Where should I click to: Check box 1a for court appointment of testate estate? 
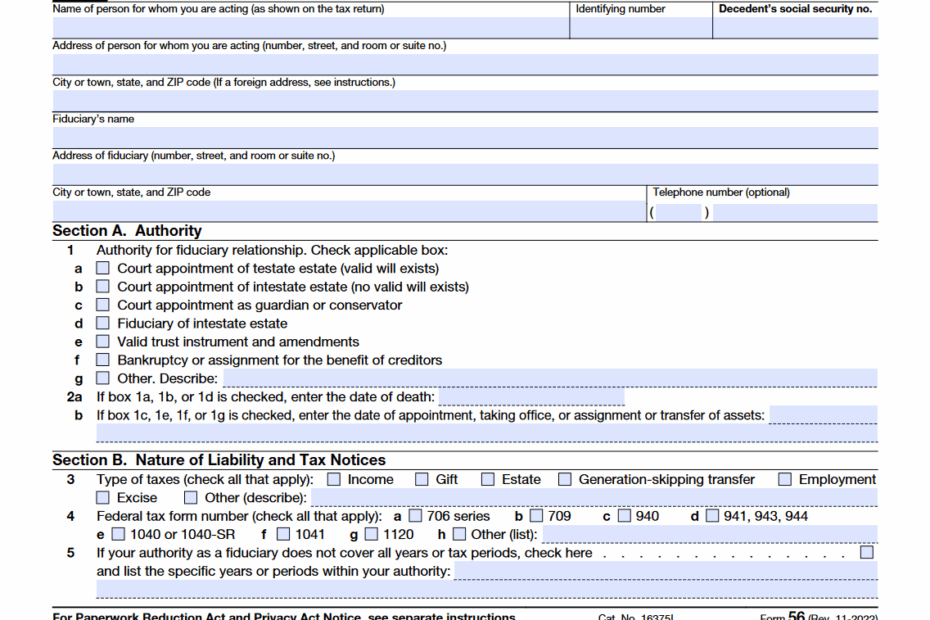pos(102,268)
